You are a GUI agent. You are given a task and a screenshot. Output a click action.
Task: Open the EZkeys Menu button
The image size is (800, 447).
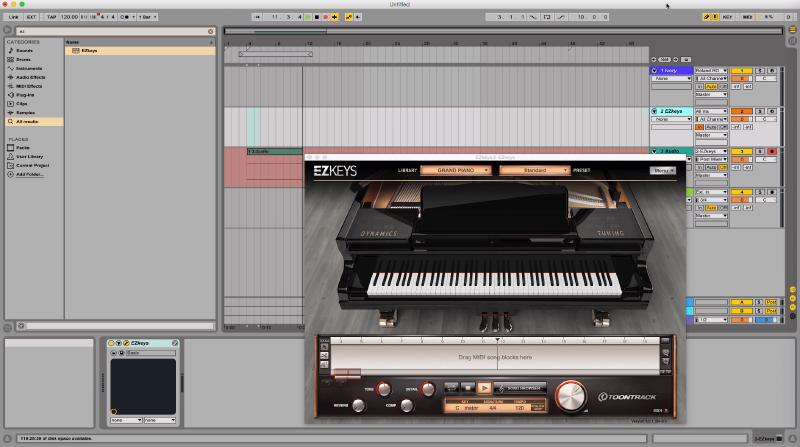pyautogui.click(x=662, y=170)
